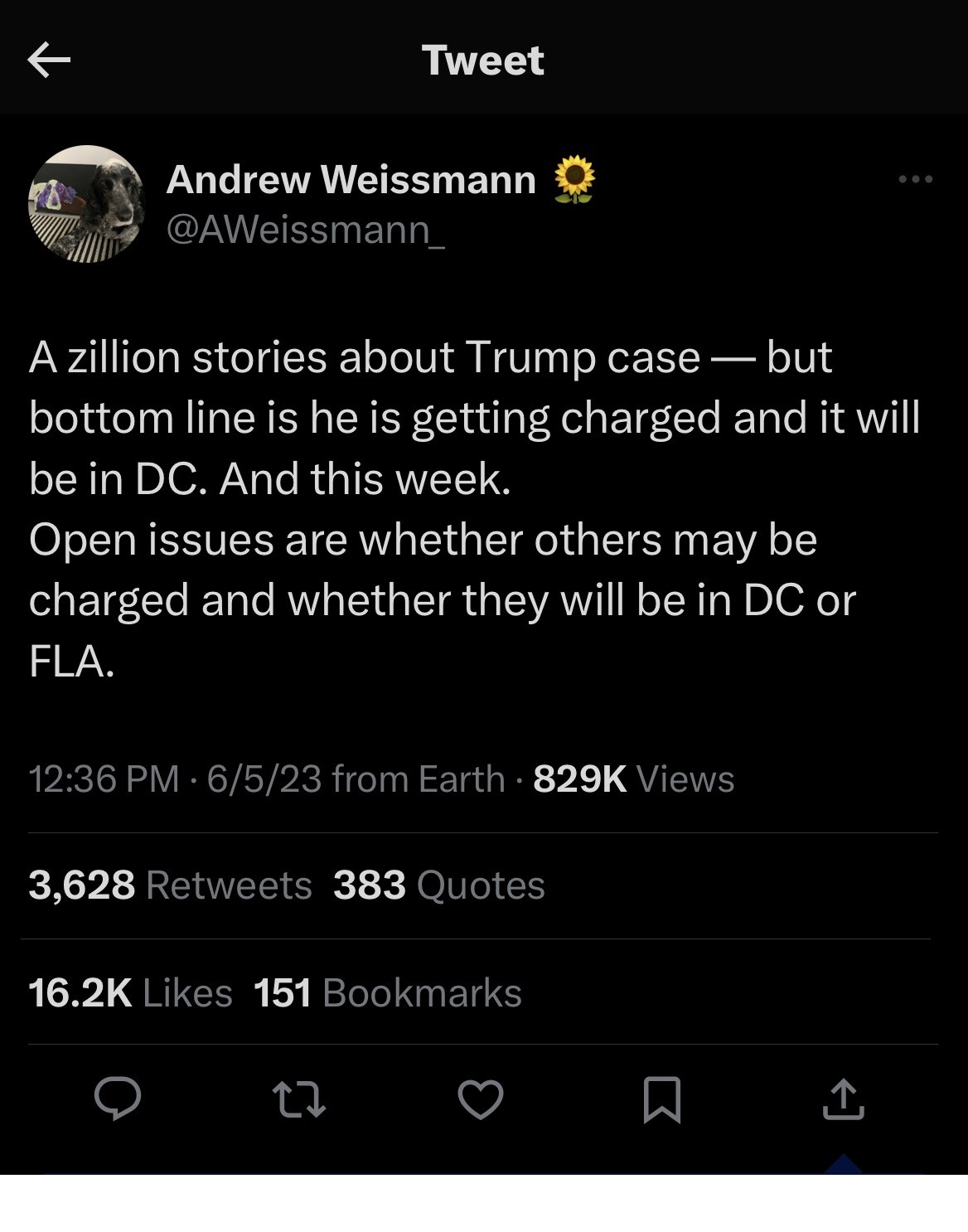Tap the 12:36 PM 6/5/23 timestamp
Viewport: 968px width, 1232px height.
(175, 778)
